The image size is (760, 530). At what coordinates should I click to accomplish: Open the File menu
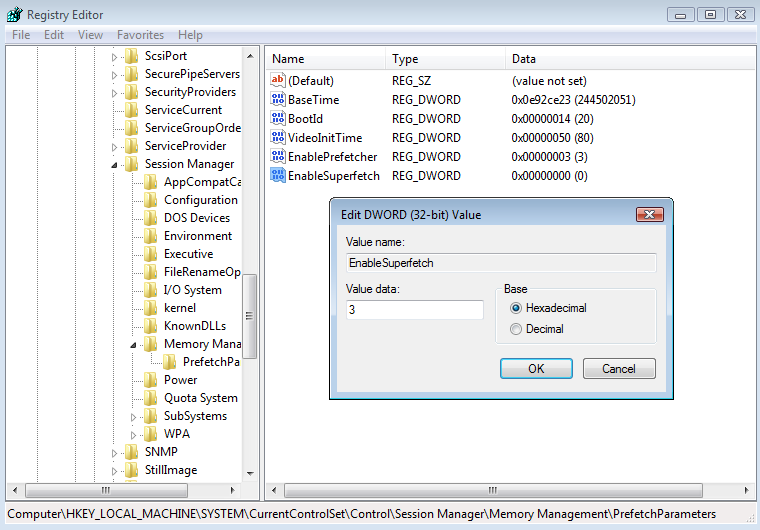(x=21, y=35)
